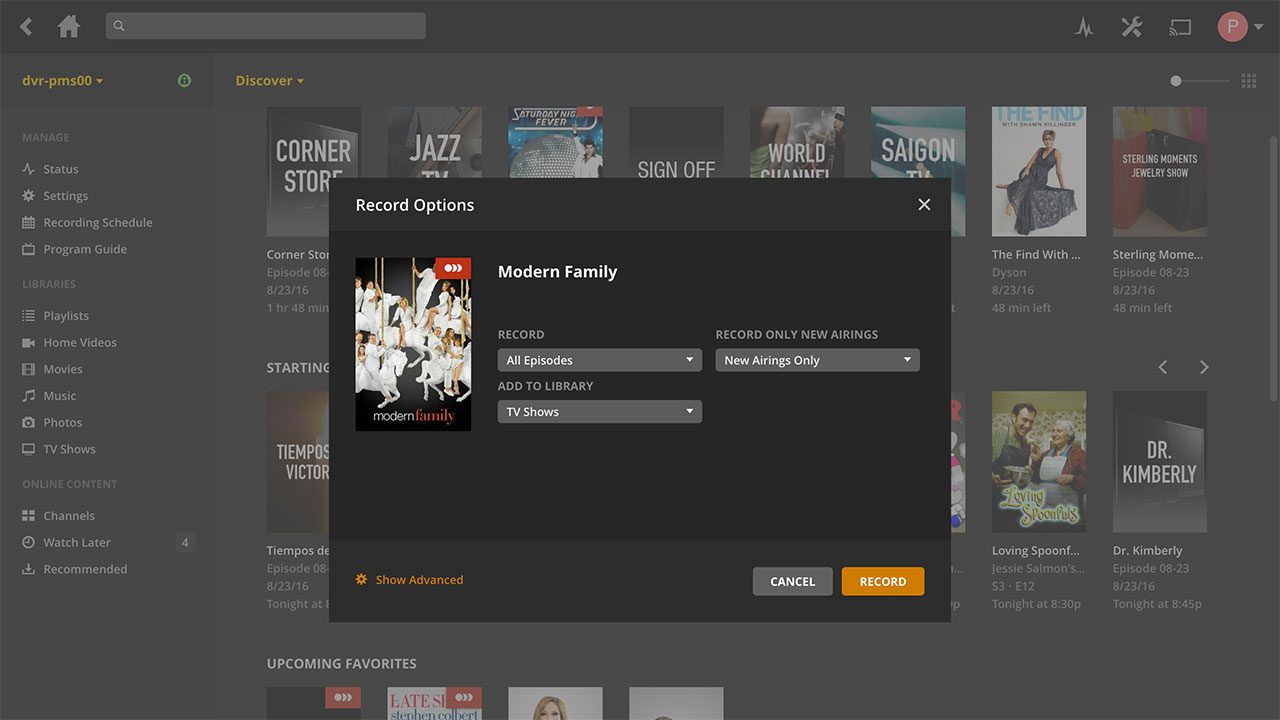
Task: Open the account menu arrow beside avatar
Action: click(1258, 28)
